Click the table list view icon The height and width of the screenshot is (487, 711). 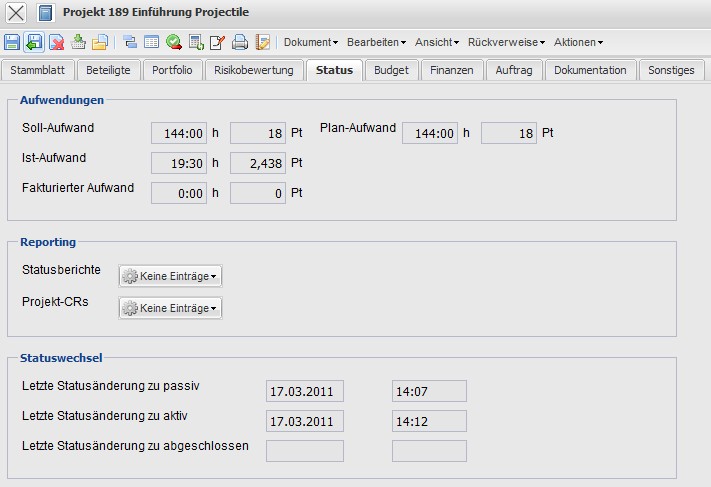click(152, 42)
